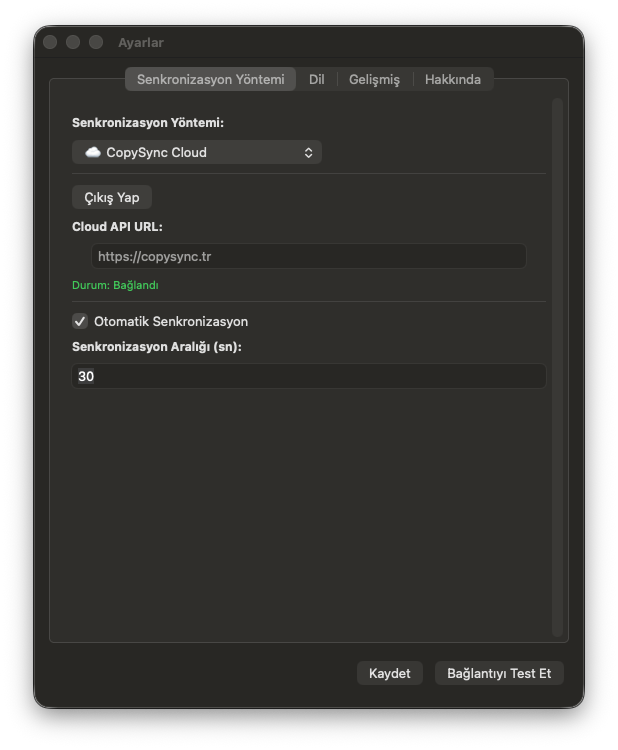Open the Dil tab
The width and height of the screenshot is (618, 750).
317,79
